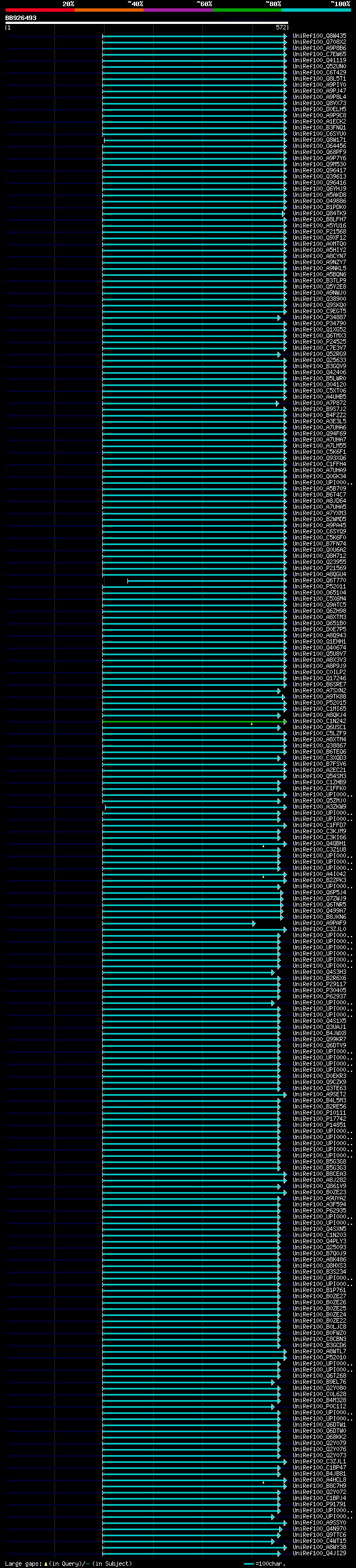Screen dimensions: 356x1568
Task: Select label UniRef100_P52015
Action: pos(319,703)
